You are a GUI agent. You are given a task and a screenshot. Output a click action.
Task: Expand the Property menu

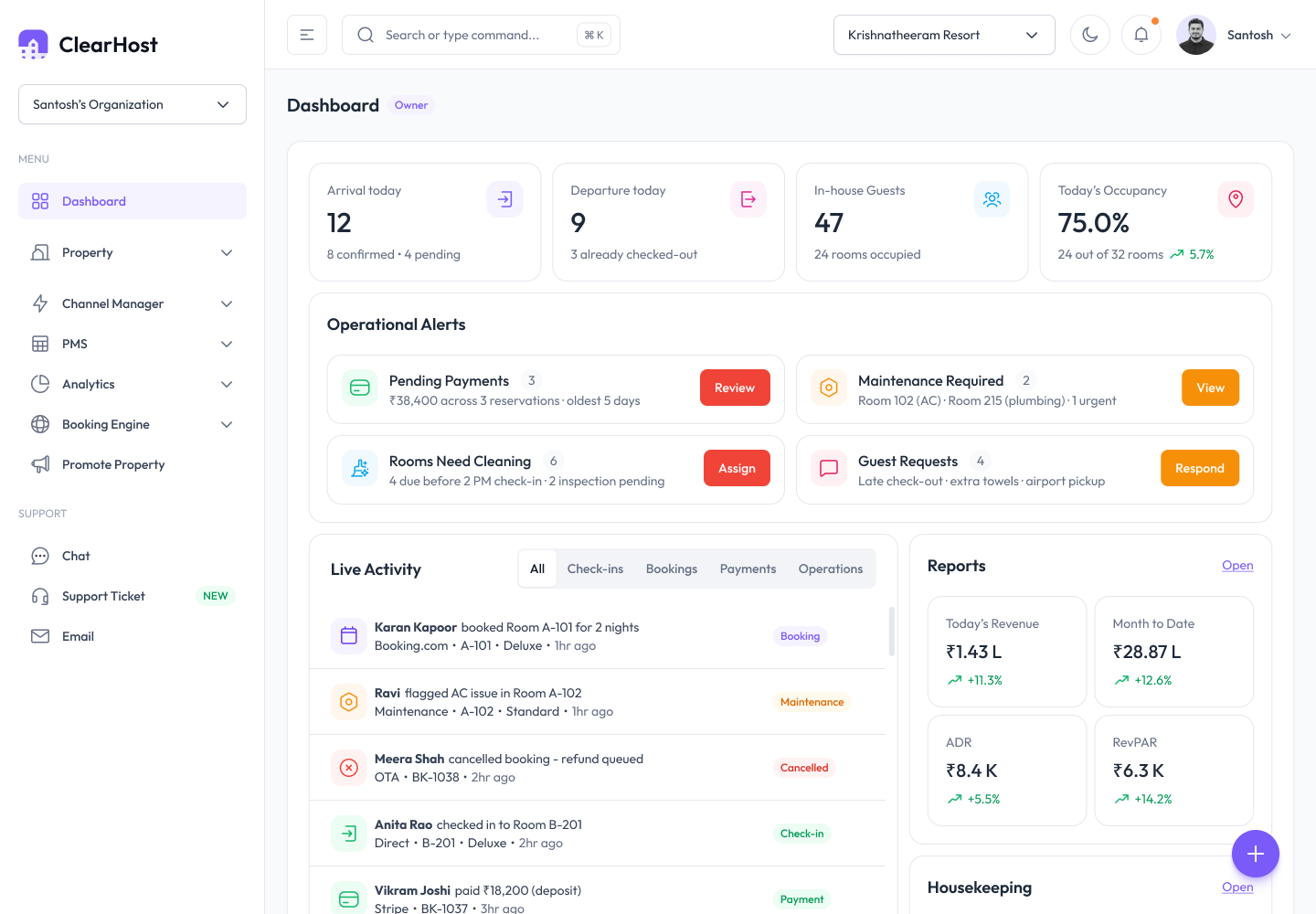click(133, 252)
